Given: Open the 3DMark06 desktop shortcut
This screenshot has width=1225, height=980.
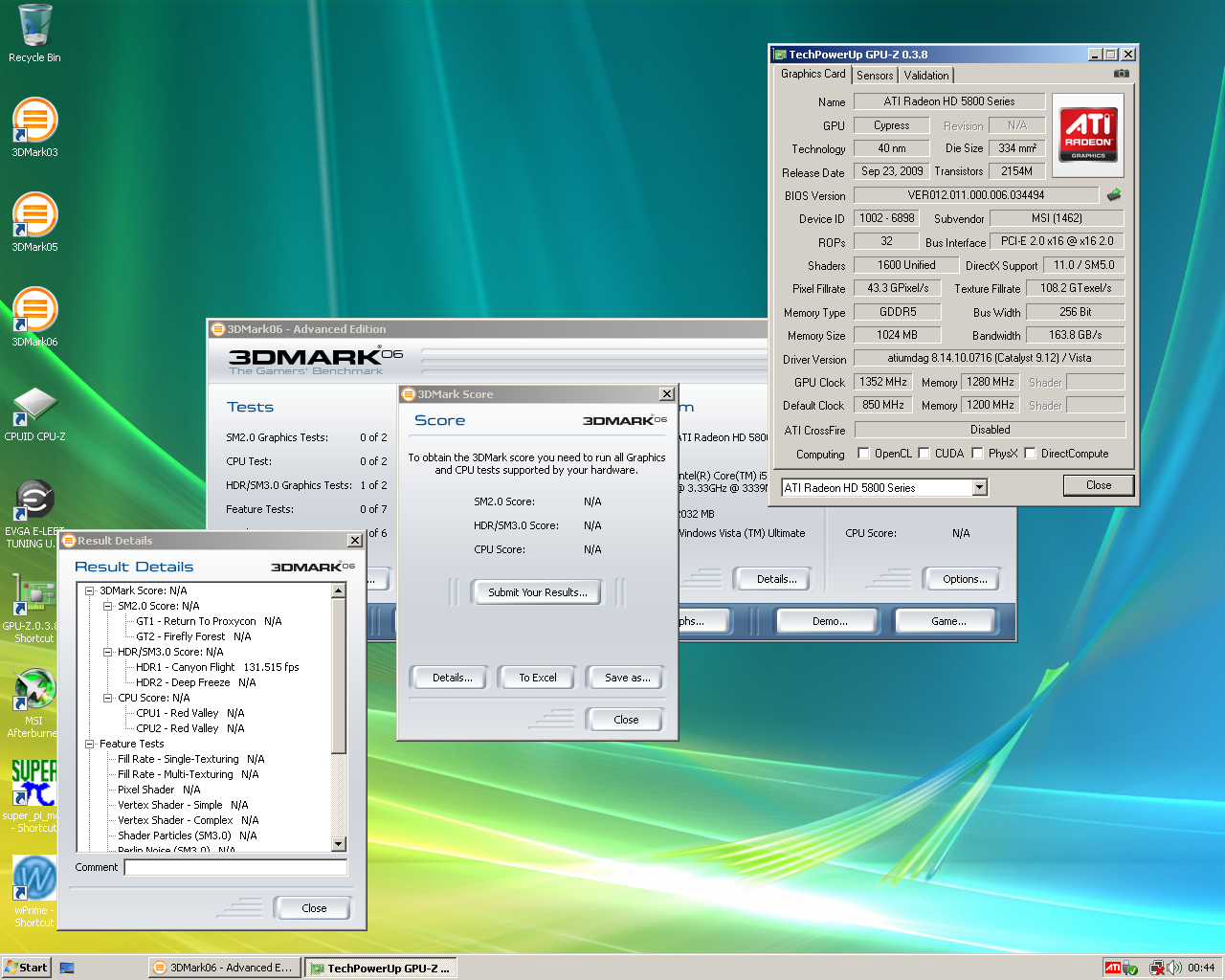Looking at the screenshot, I should [34, 317].
